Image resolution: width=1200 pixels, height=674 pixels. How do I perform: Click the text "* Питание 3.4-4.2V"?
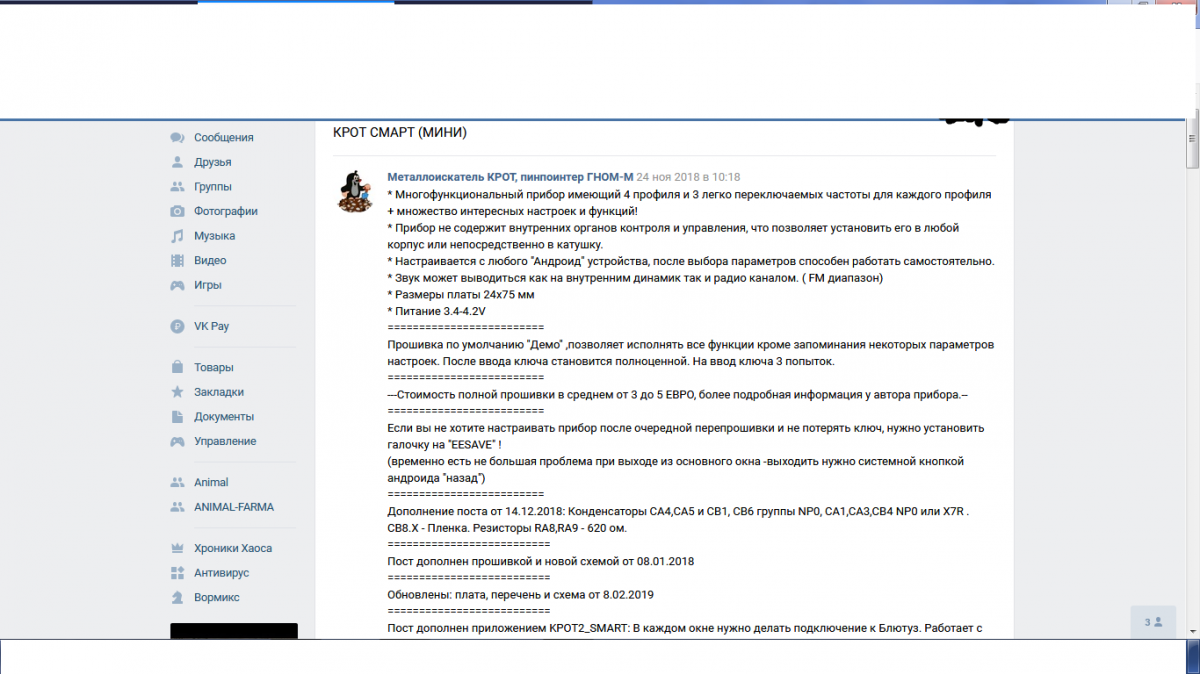click(x=439, y=312)
